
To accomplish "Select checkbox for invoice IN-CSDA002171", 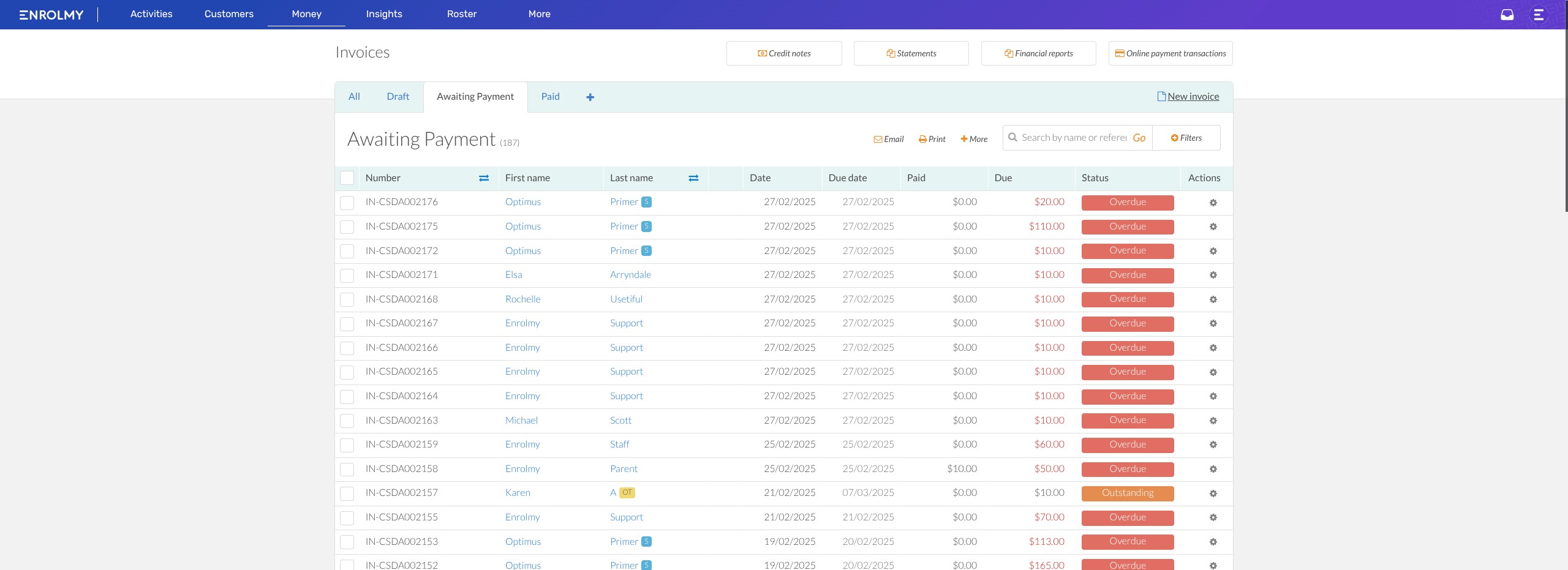I will (x=347, y=276).
